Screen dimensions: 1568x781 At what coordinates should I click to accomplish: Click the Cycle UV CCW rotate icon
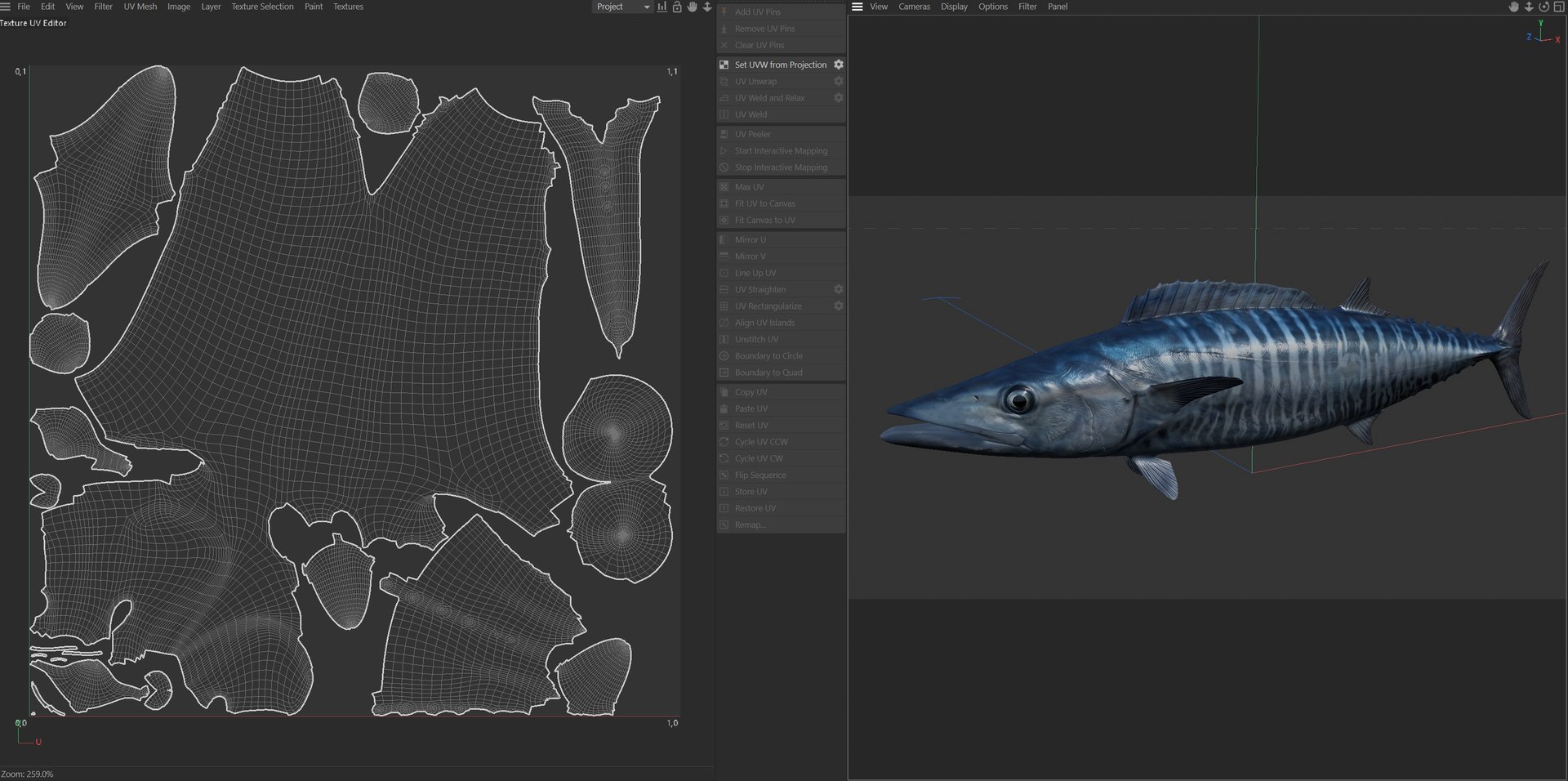pos(724,442)
